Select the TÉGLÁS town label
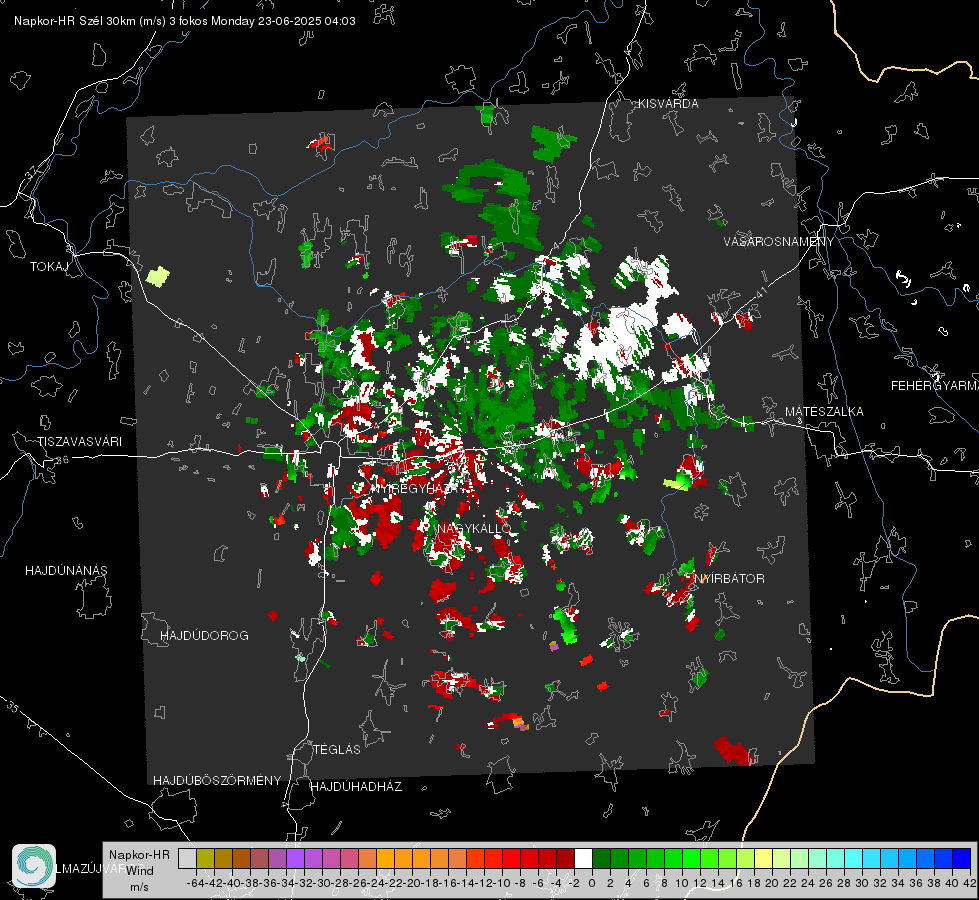 click(337, 750)
